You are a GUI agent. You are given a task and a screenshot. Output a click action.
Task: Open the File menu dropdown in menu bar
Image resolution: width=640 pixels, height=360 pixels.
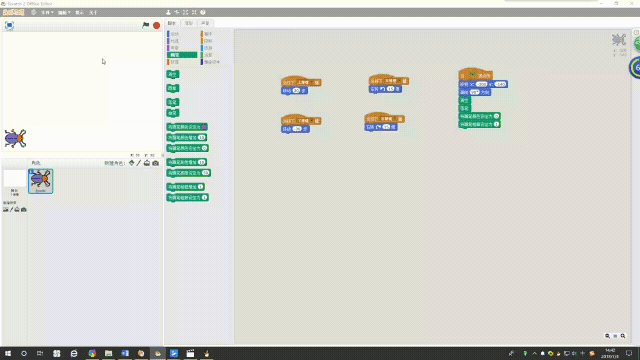(47, 13)
